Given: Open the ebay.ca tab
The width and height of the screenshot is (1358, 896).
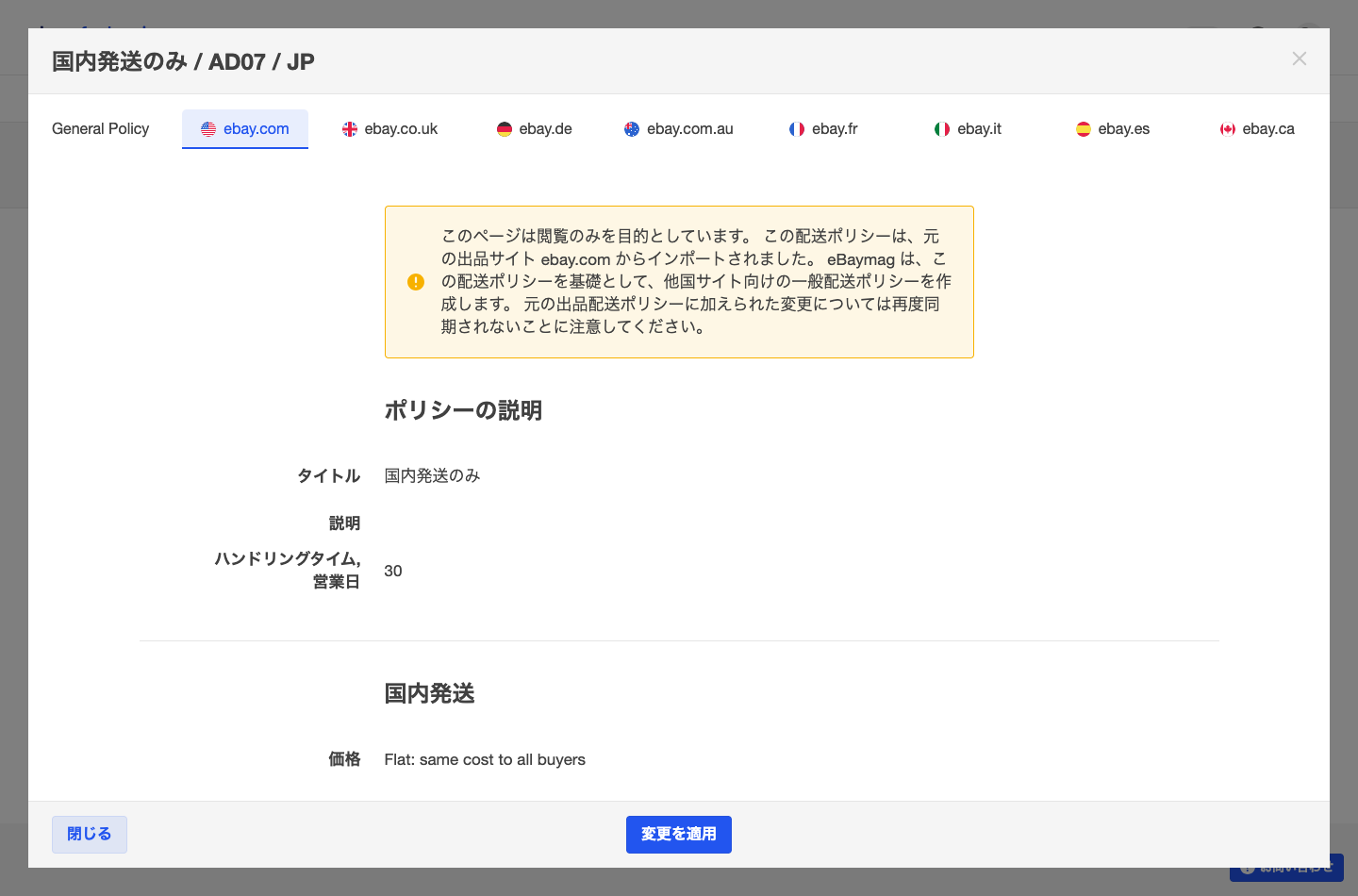Looking at the screenshot, I should tap(1257, 129).
